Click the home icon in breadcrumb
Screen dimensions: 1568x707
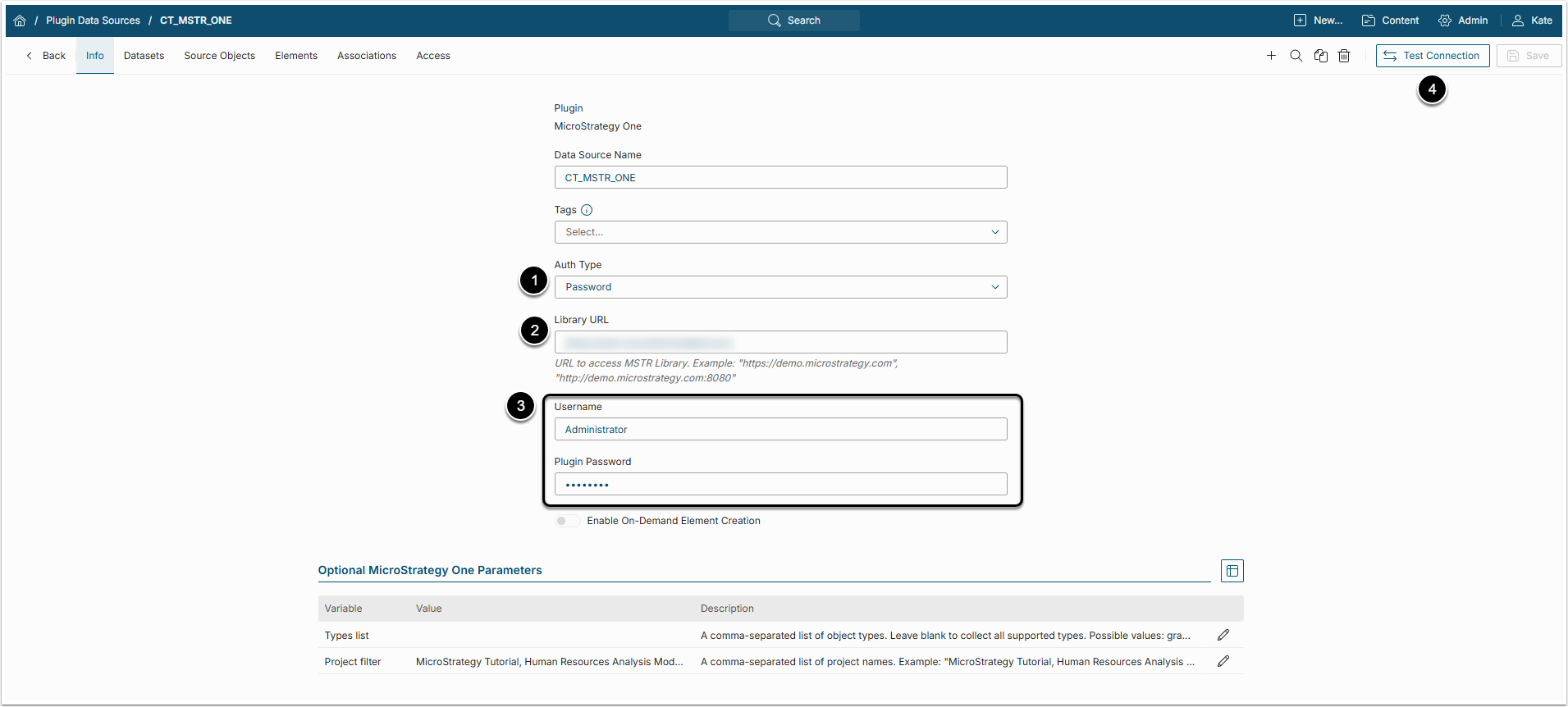(x=20, y=21)
